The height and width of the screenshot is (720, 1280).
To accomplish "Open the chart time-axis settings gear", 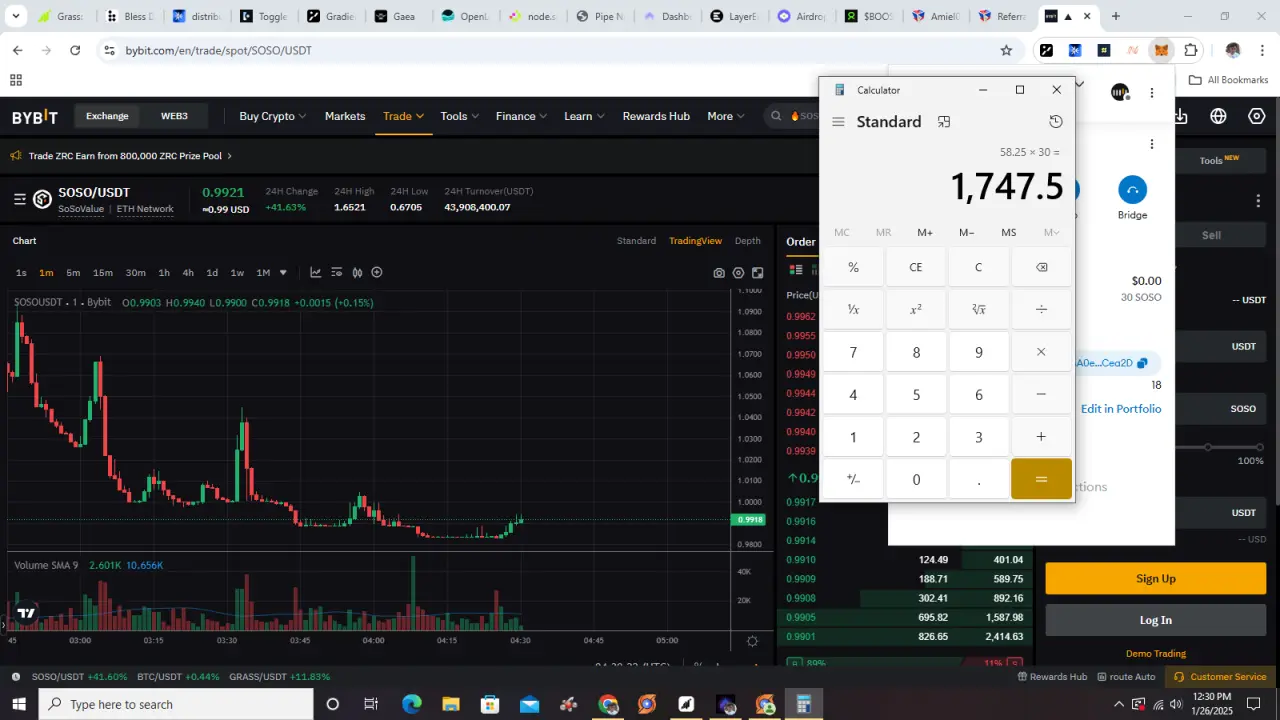I will tap(752, 641).
